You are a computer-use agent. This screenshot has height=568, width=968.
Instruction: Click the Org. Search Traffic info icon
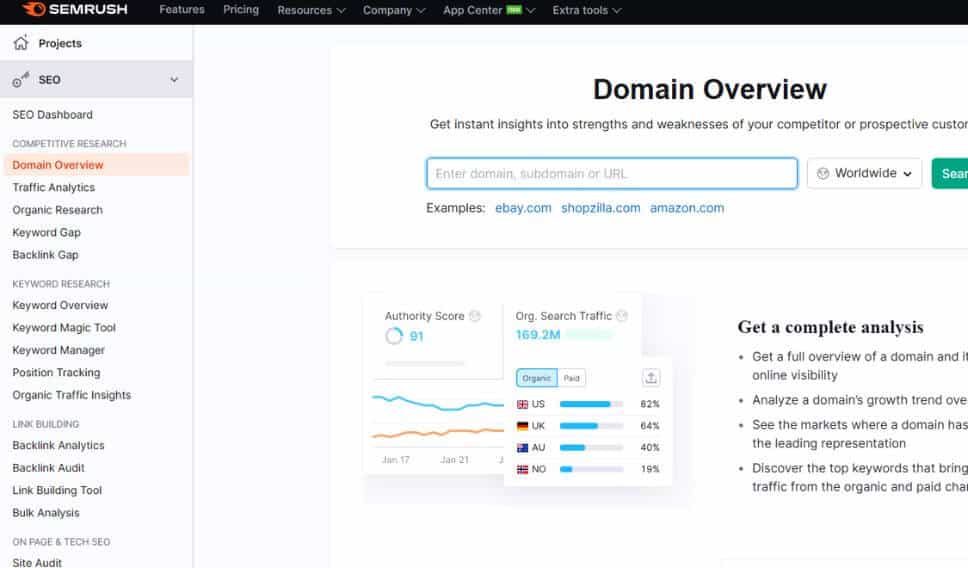[622, 316]
